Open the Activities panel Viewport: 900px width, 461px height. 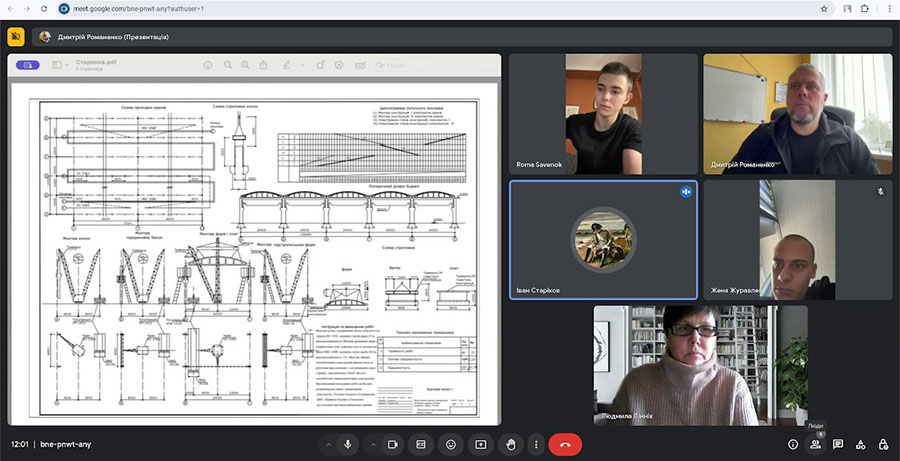click(860, 444)
